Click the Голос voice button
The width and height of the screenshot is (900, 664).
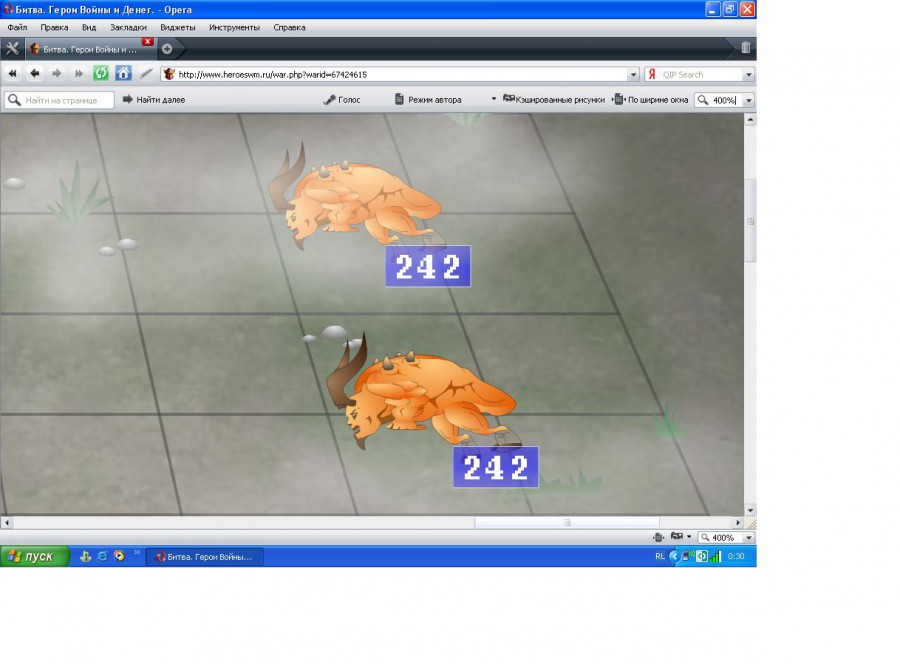point(342,100)
